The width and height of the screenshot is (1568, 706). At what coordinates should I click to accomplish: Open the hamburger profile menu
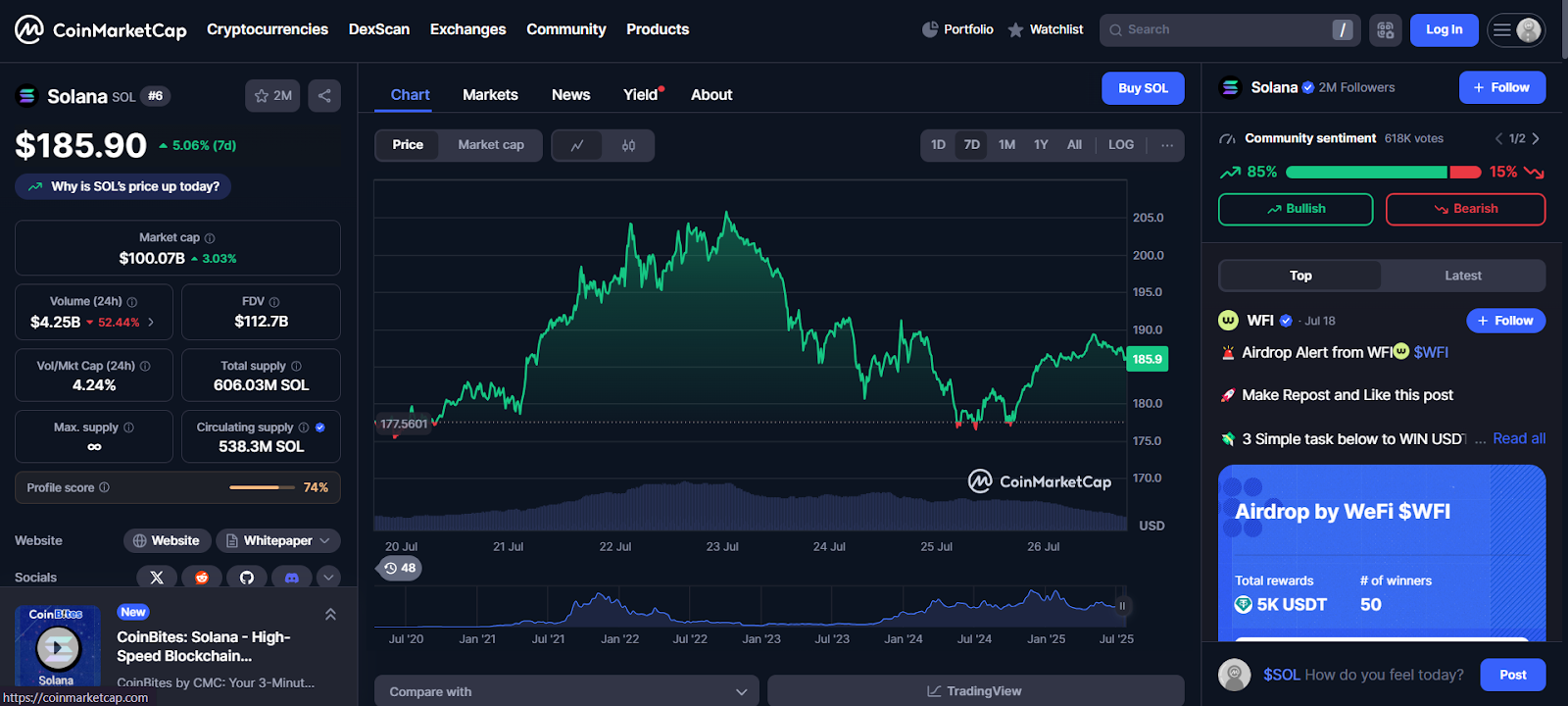coord(1515,30)
